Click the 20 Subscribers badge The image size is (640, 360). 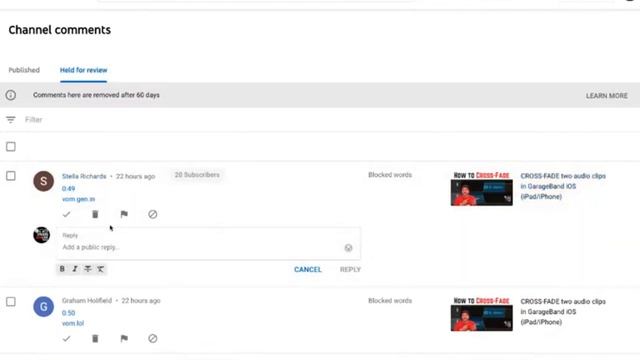tap(197, 175)
